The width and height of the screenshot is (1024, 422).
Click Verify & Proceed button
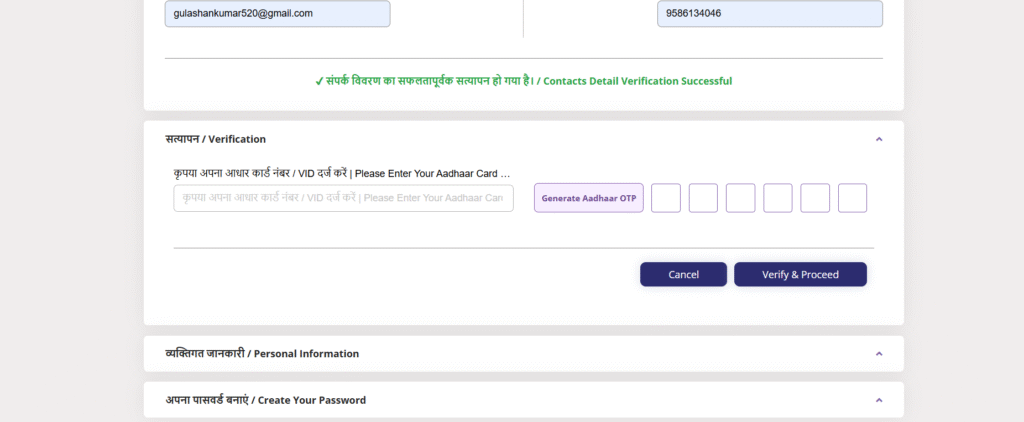click(800, 274)
